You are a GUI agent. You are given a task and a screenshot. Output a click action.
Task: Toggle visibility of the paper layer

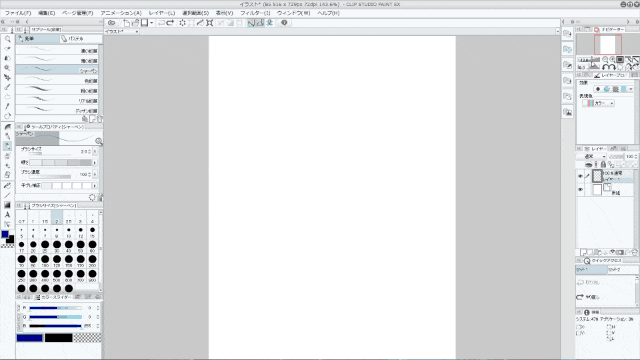pos(580,190)
